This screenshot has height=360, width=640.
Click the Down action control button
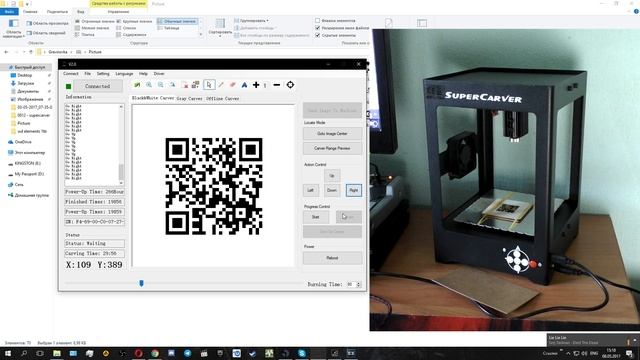(x=332, y=190)
